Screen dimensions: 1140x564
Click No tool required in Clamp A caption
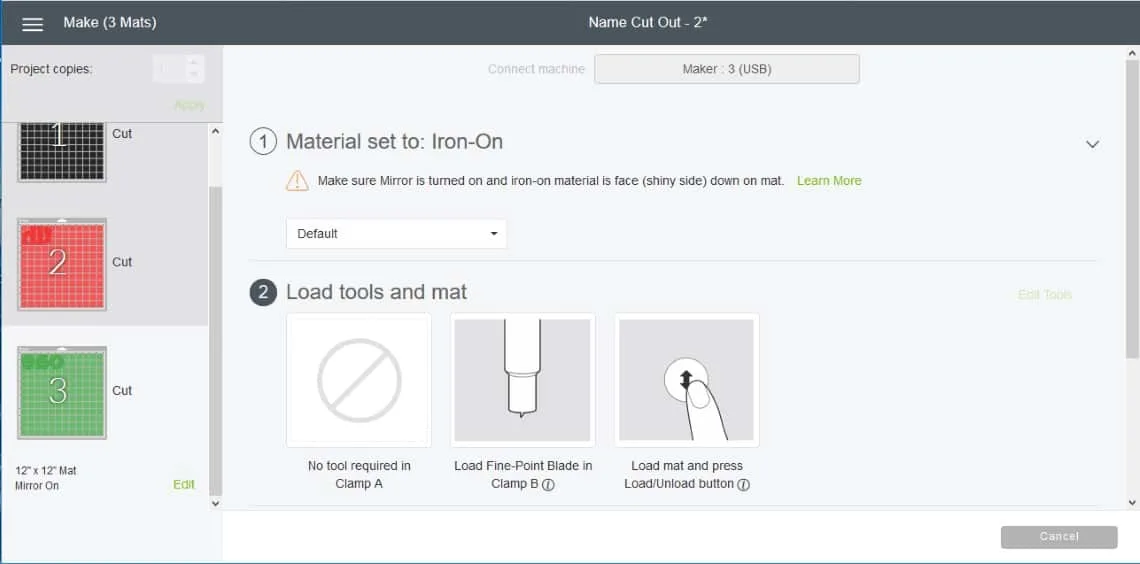coord(359,474)
